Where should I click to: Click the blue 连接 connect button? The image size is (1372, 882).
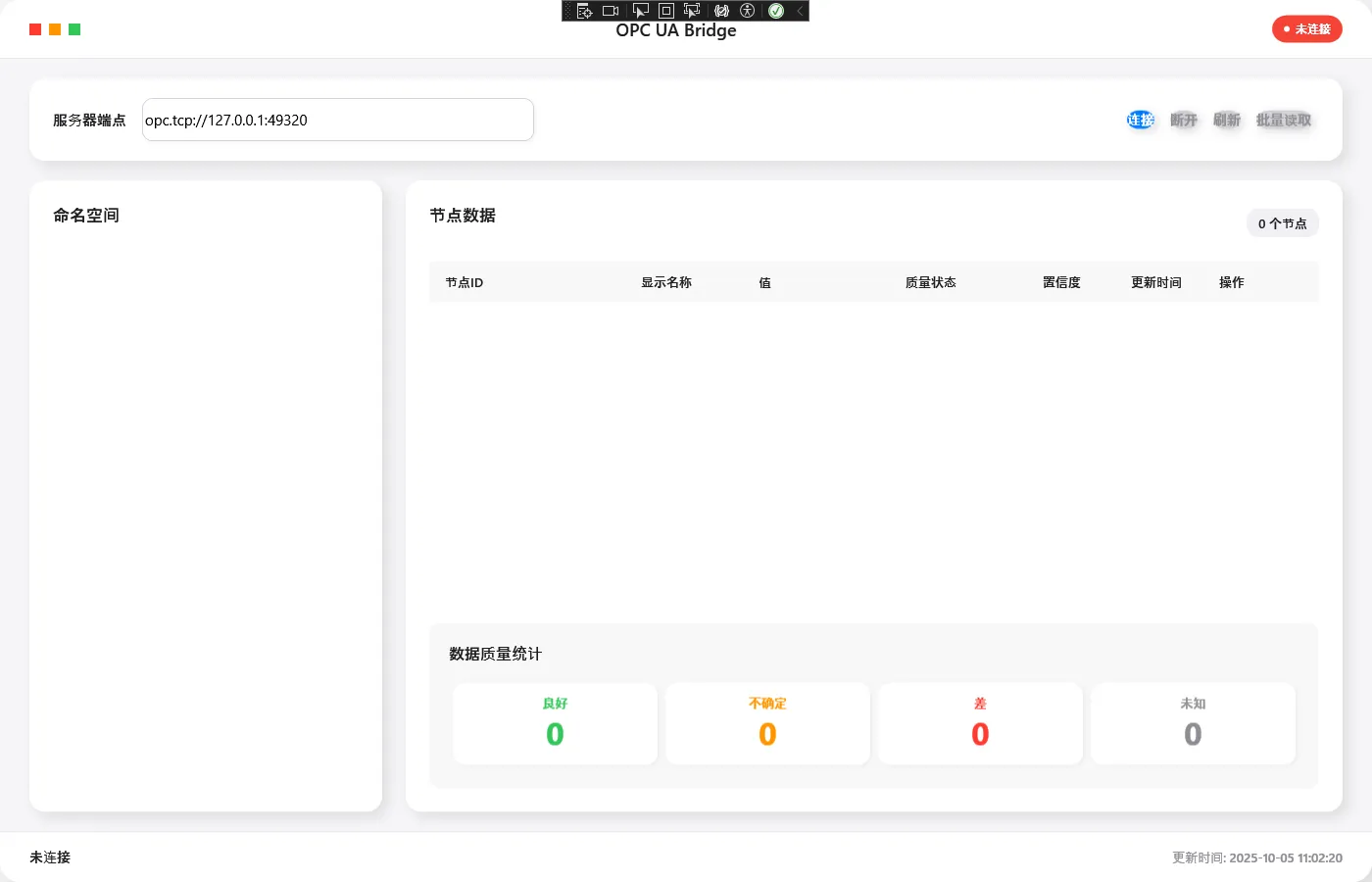tap(1140, 120)
